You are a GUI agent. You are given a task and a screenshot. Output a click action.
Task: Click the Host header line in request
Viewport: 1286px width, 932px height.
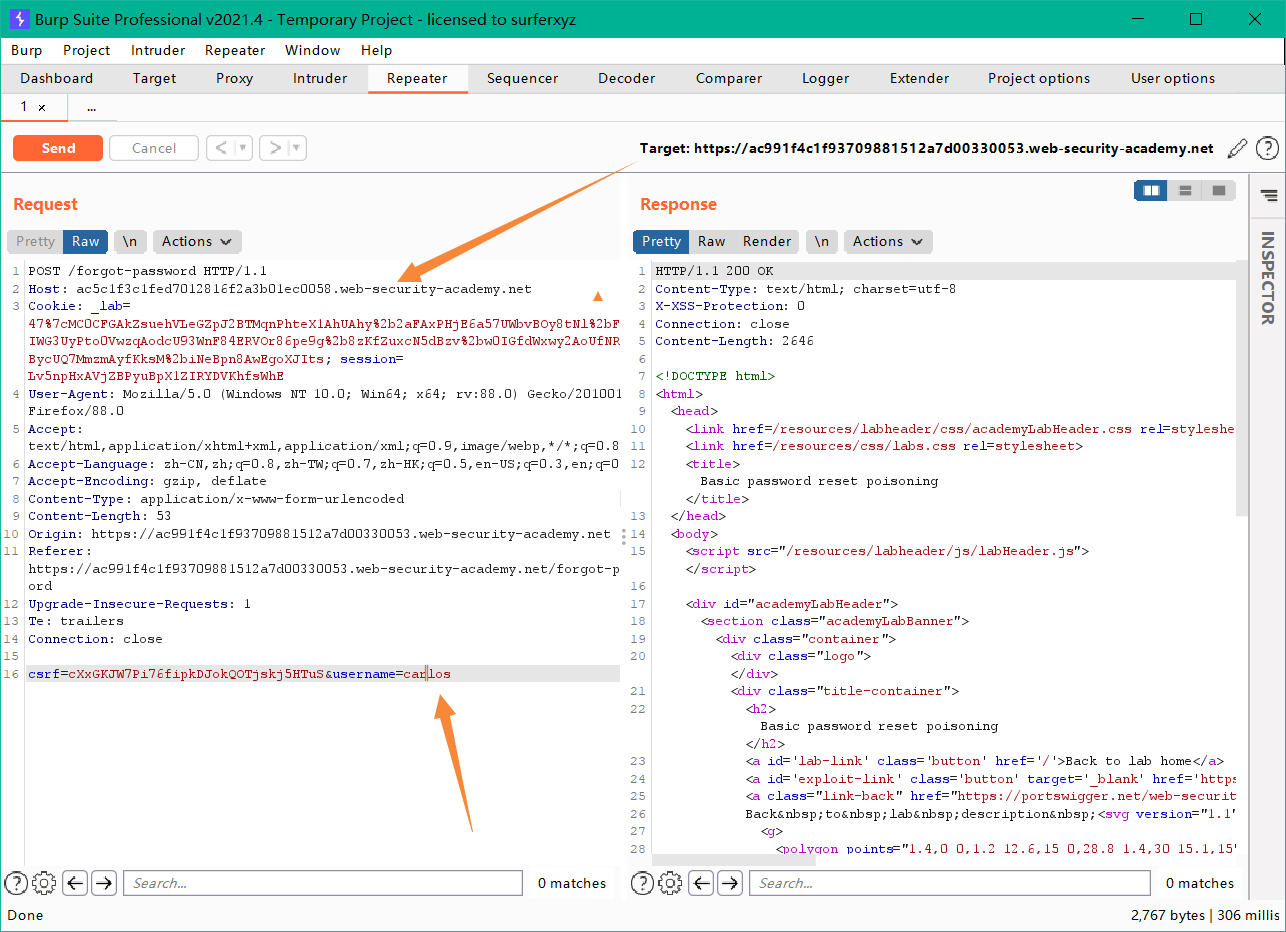(279, 289)
